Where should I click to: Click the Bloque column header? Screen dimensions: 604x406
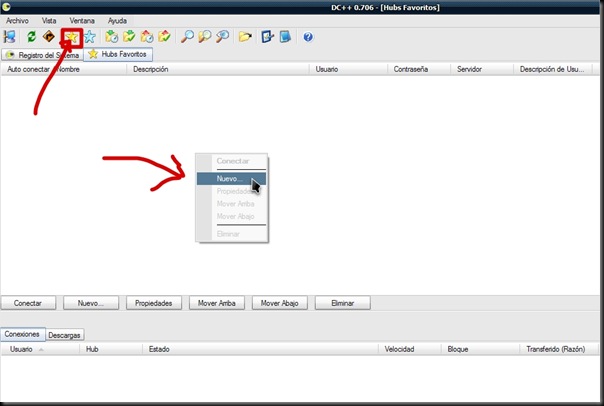click(x=480, y=349)
